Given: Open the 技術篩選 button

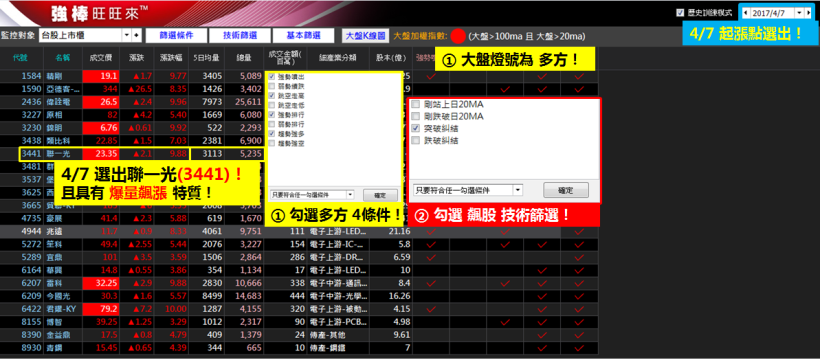Looking at the screenshot, I should point(240,36).
